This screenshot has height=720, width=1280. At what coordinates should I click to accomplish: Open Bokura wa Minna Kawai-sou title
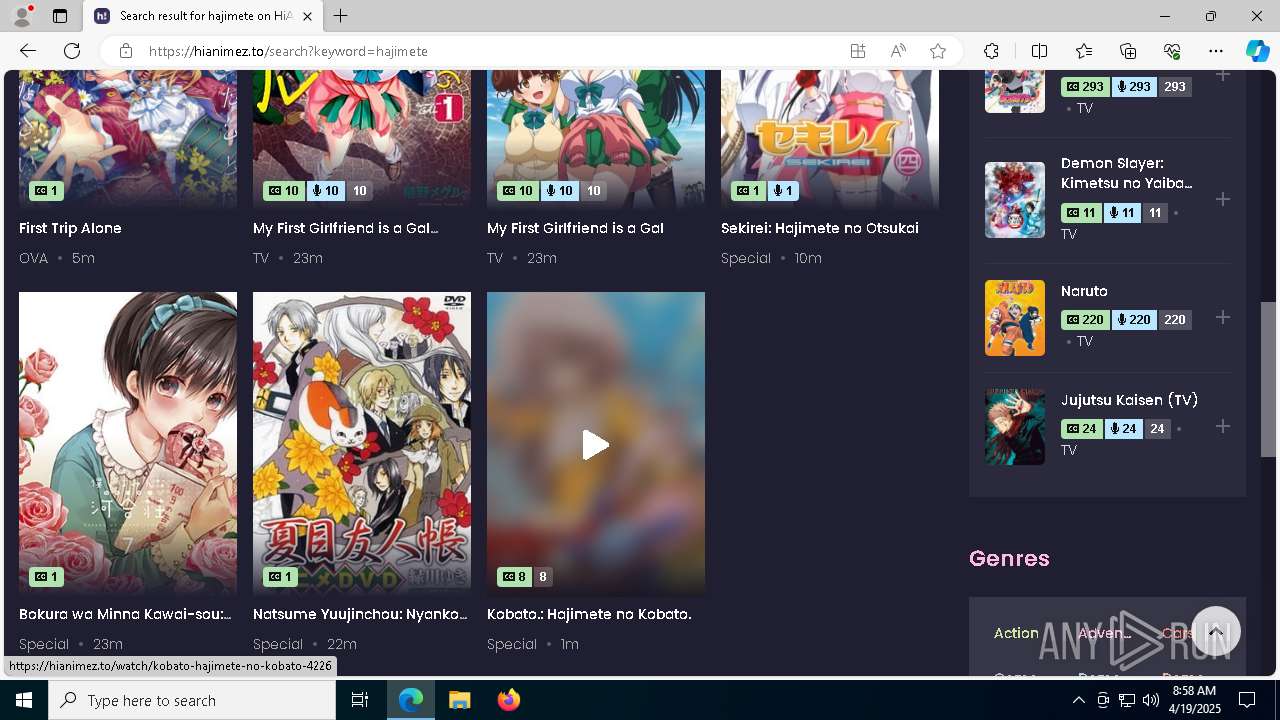click(x=125, y=614)
